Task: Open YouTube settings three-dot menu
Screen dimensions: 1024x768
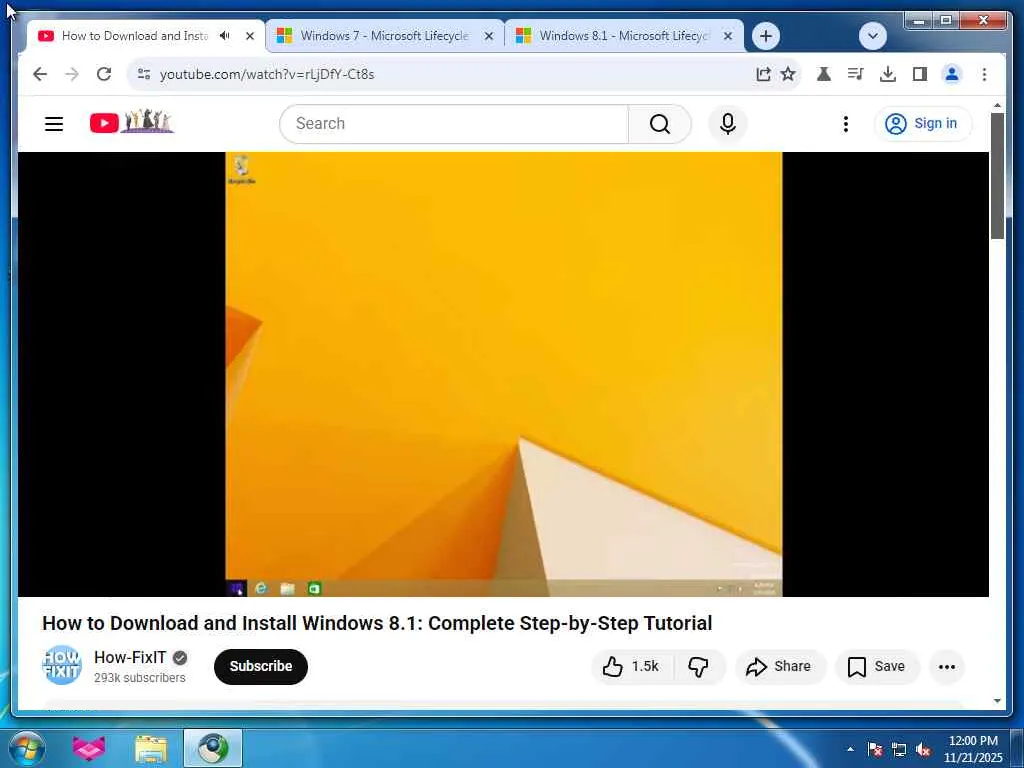Action: pos(846,123)
